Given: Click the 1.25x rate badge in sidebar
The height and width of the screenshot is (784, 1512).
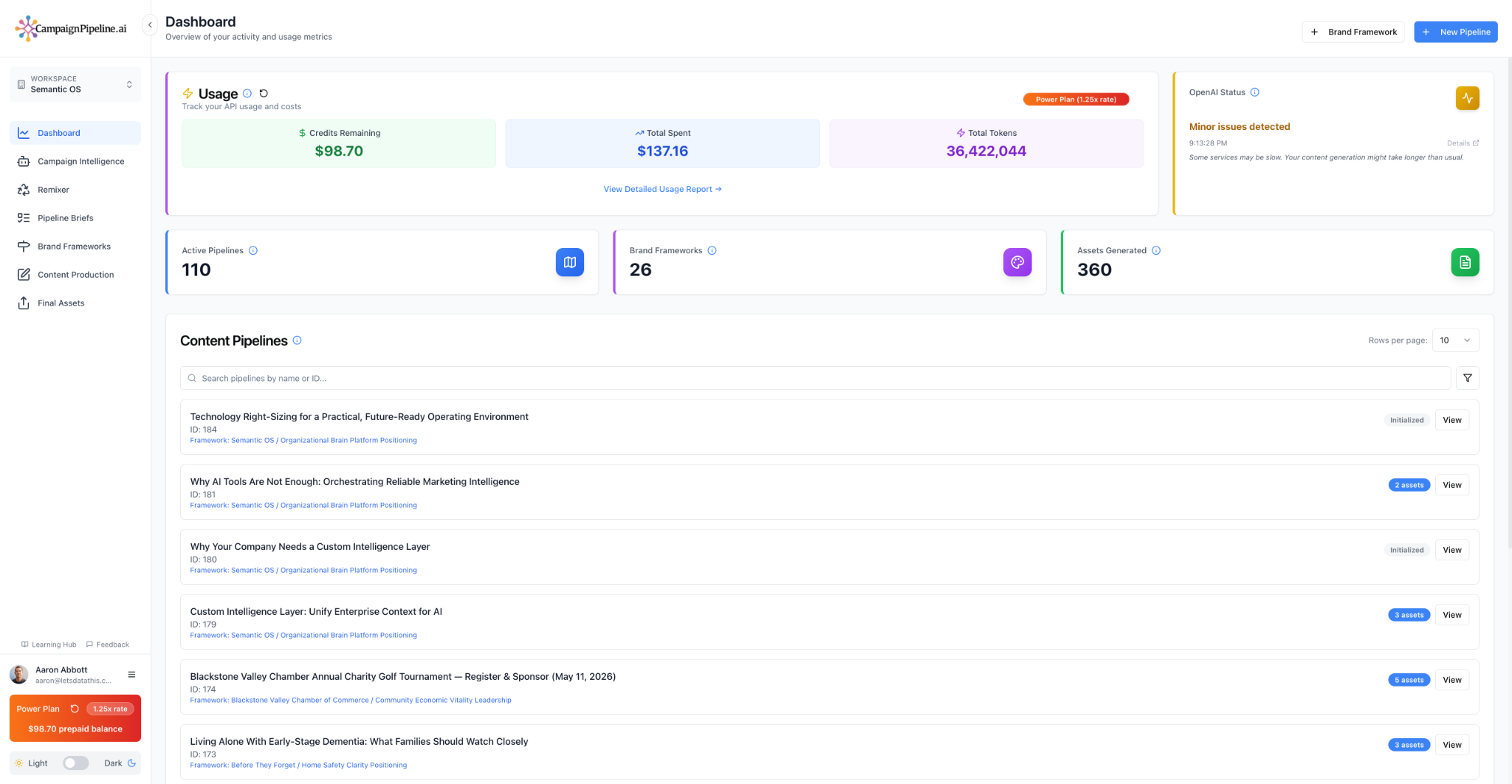Looking at the screenshot, I should click(110, 709).
